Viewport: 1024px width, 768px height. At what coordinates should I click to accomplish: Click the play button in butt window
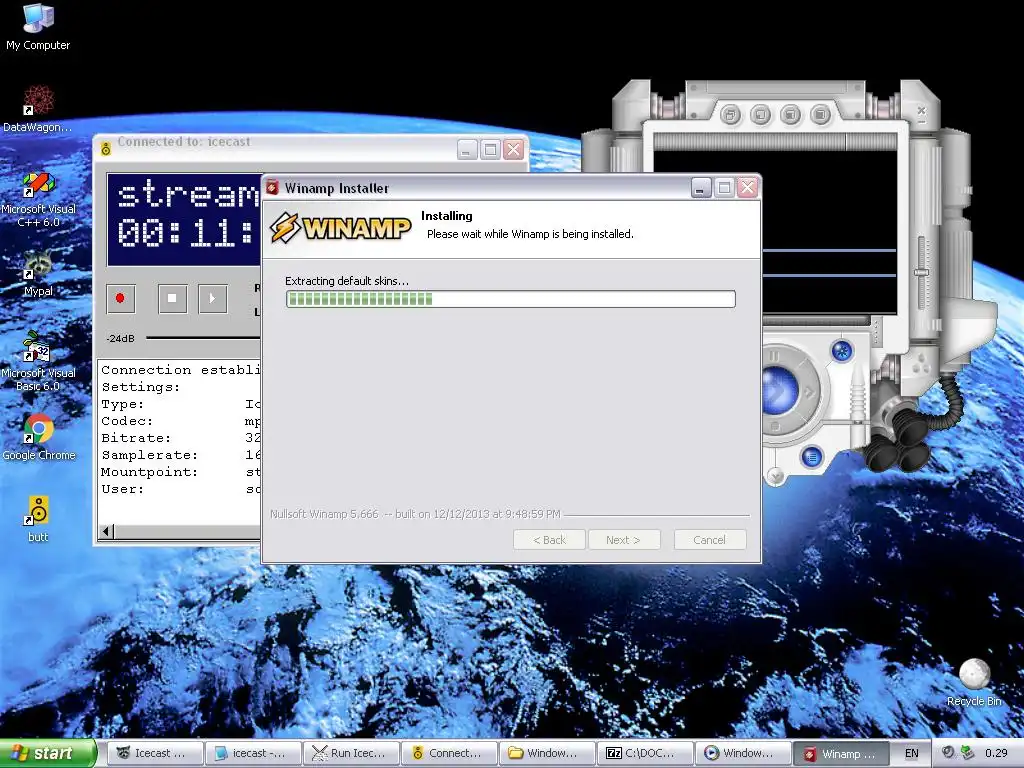pyautogui.click(x=212, y=298)
